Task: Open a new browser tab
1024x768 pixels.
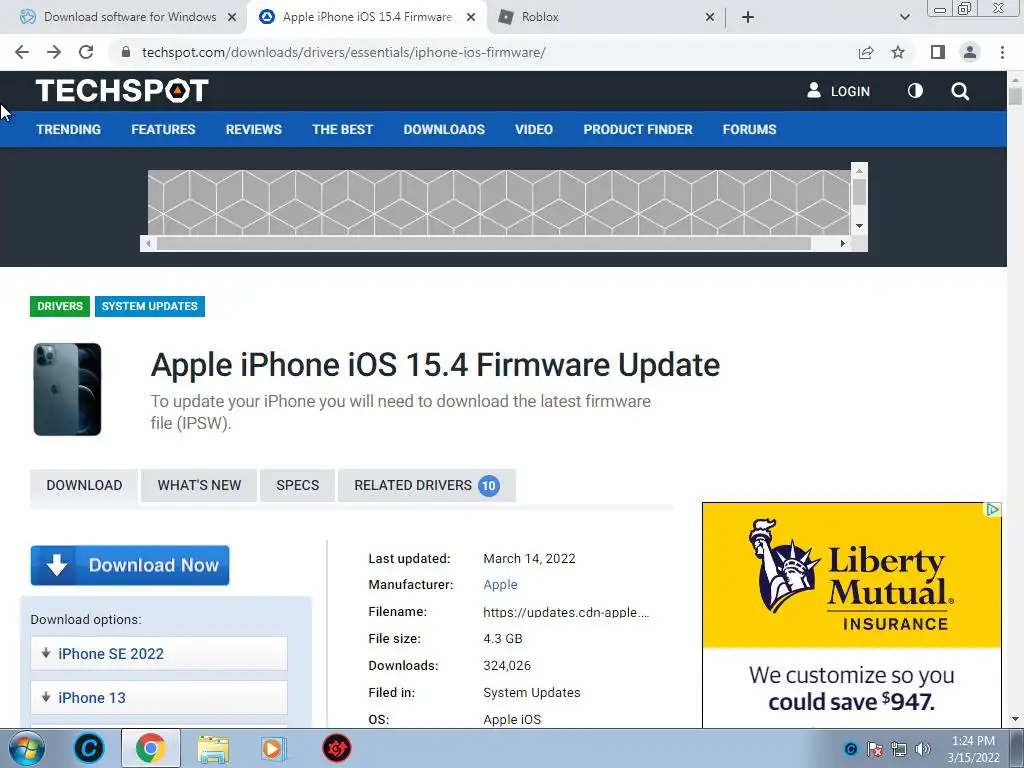Action: (x=748, y=17)
